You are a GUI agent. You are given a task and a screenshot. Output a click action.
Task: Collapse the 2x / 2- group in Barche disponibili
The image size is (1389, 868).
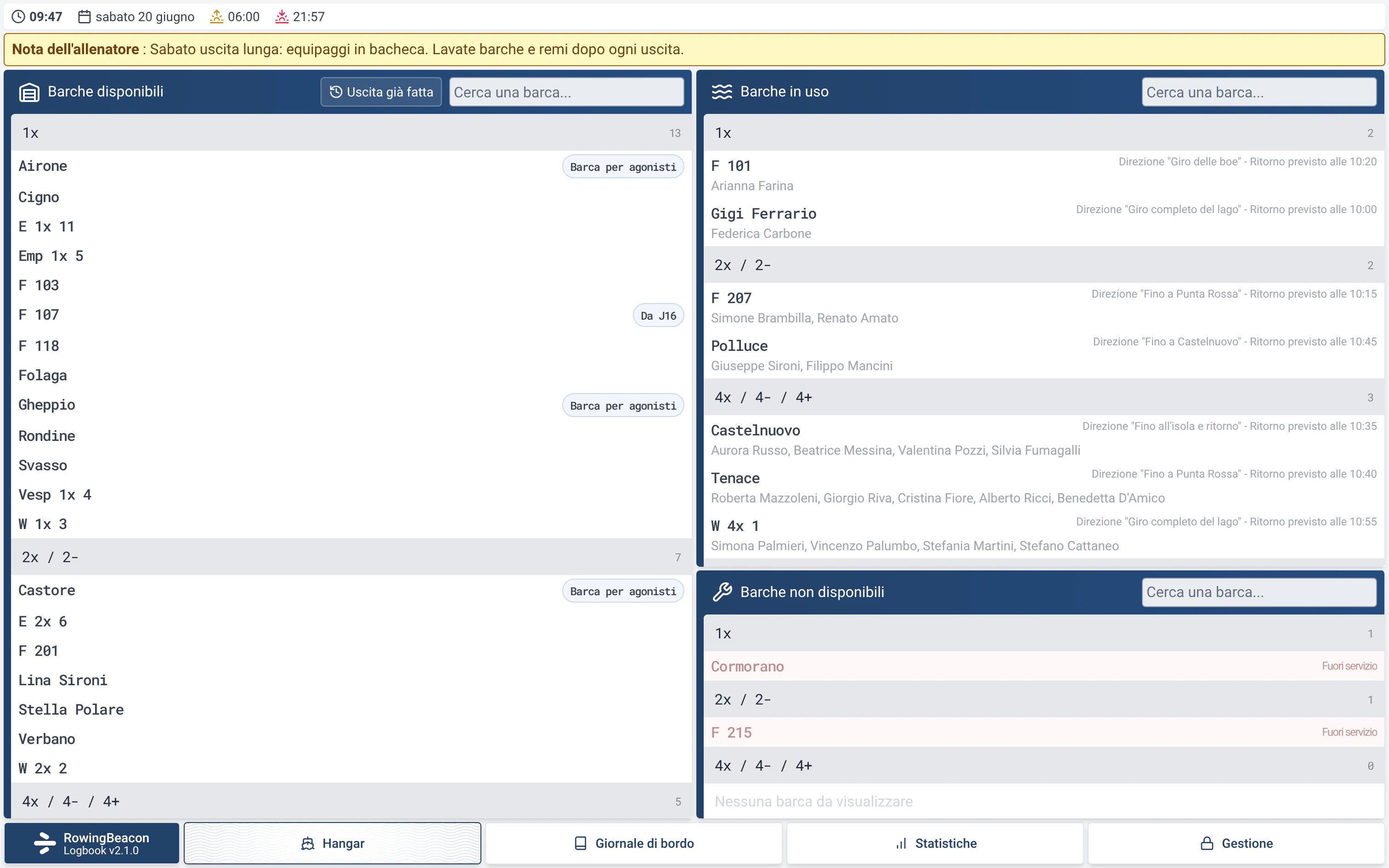(351, 557)
